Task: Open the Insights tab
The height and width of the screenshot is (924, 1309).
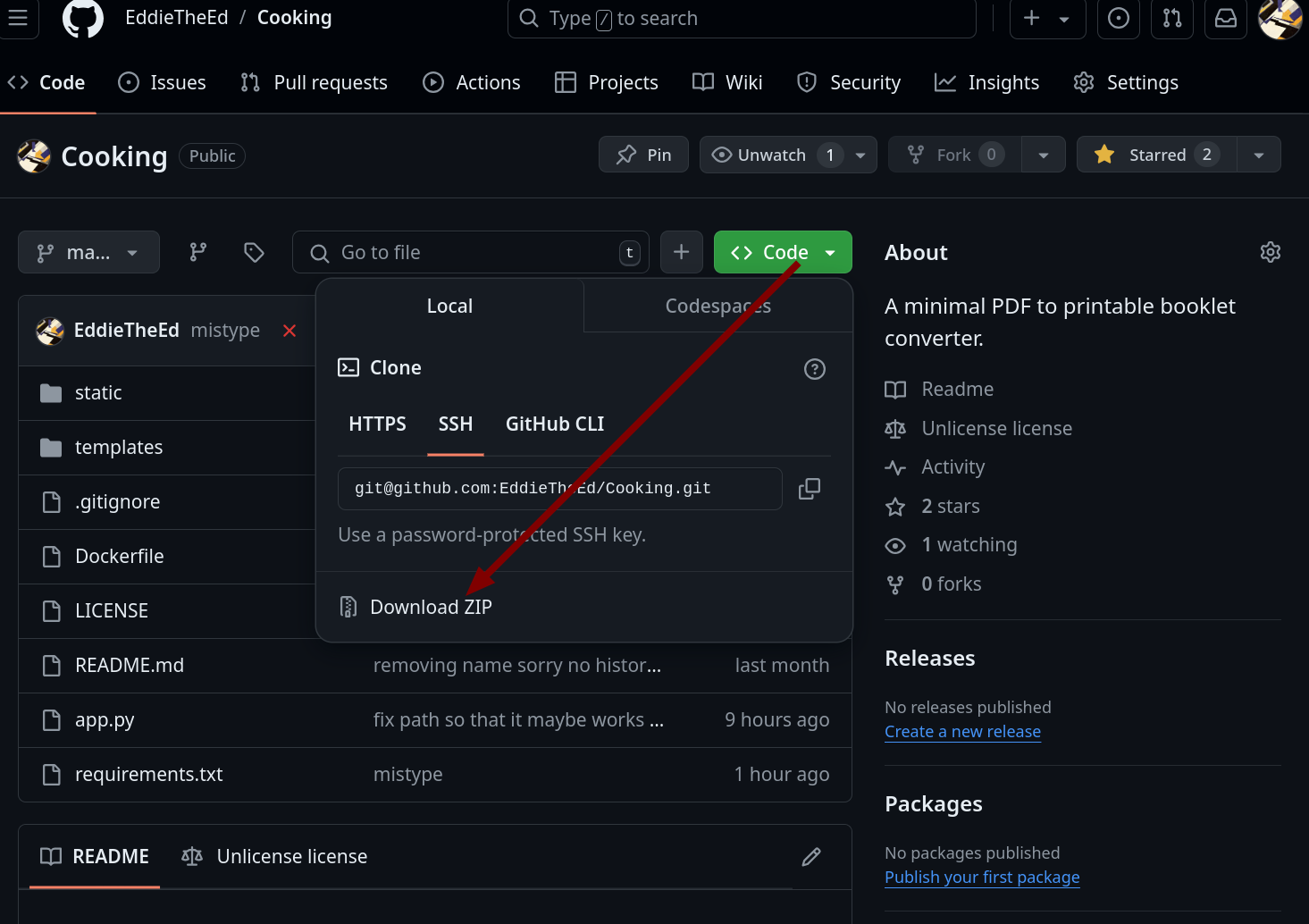Action: 986,82
